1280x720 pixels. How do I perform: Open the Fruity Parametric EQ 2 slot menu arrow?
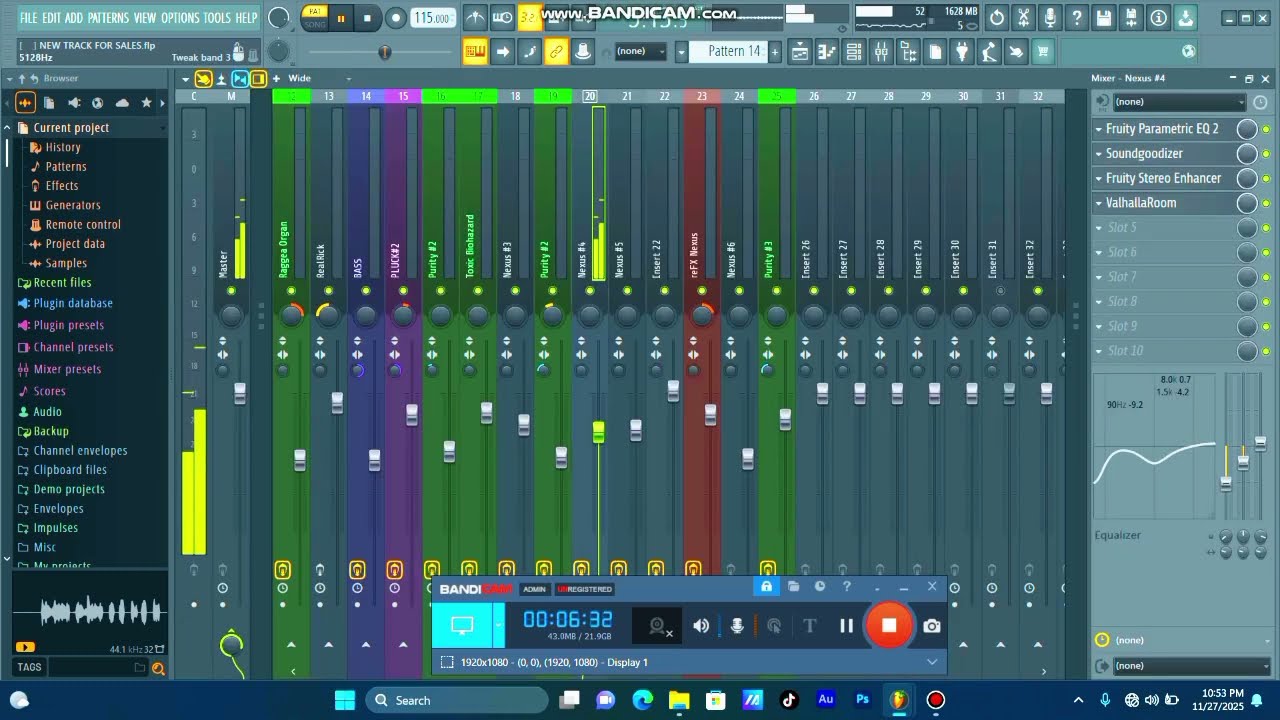(x=1098, y=129)
